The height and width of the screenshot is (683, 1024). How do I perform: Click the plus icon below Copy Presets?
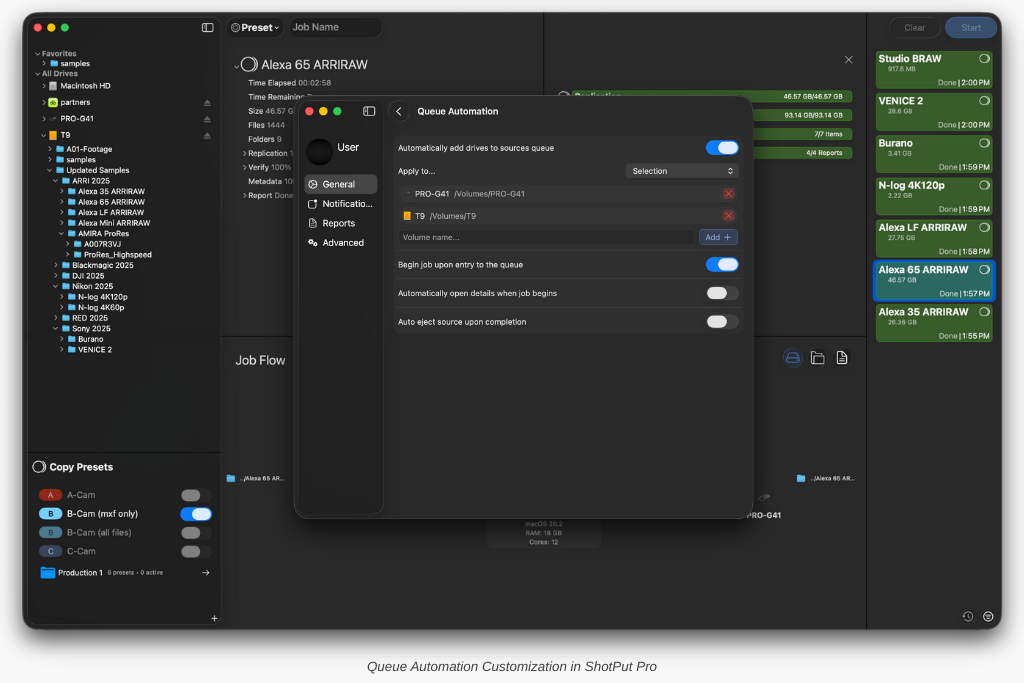[214, 618]
